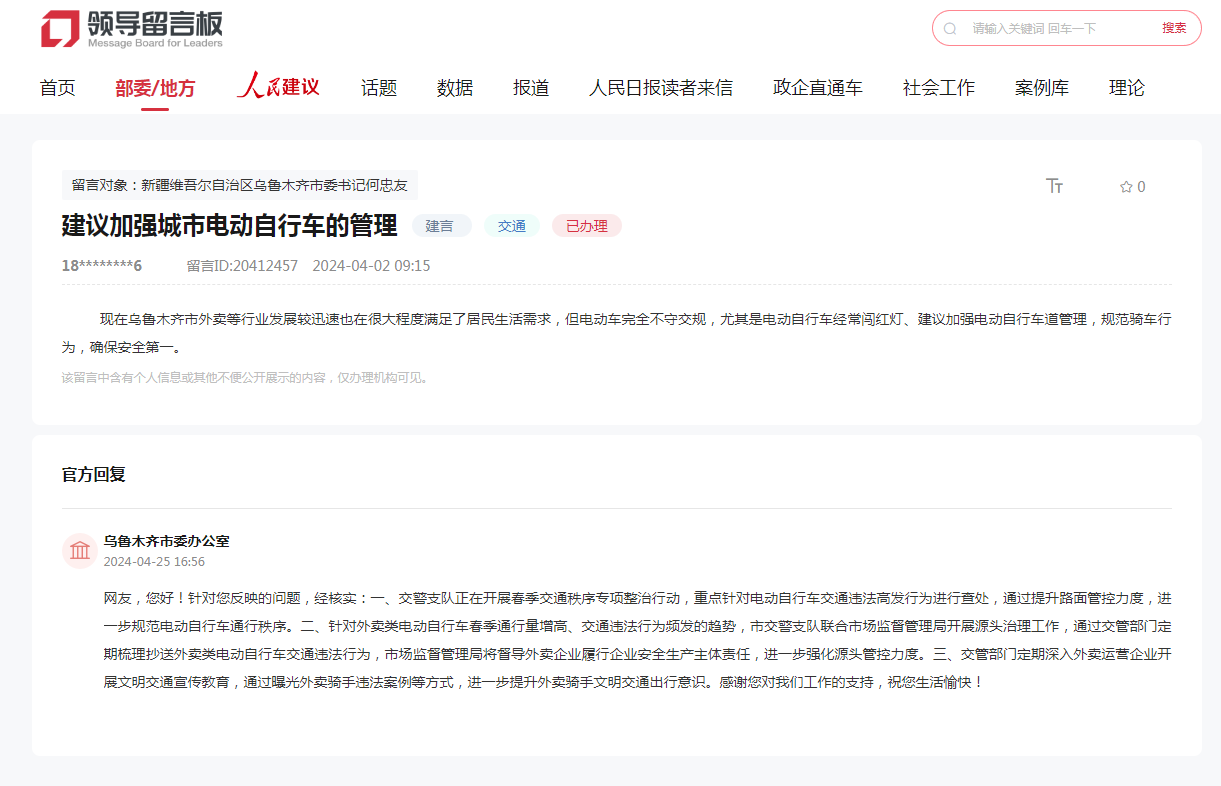Click into the keyword search field
This screenshot has width=1221, height=786.
1060,29
